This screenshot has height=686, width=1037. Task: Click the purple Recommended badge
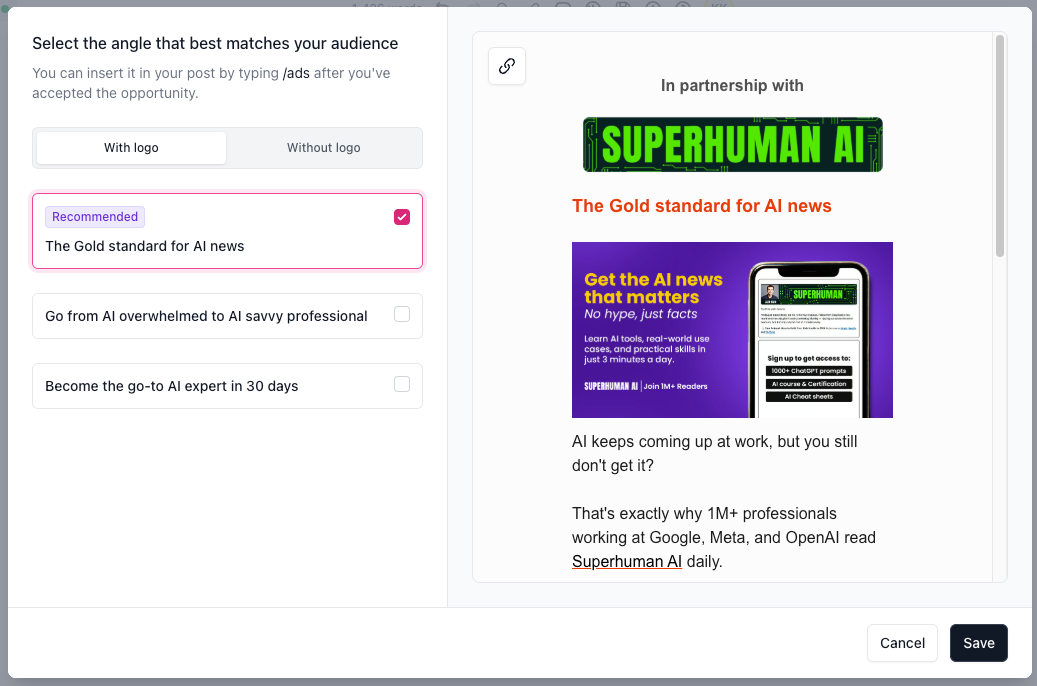[95, 217]
